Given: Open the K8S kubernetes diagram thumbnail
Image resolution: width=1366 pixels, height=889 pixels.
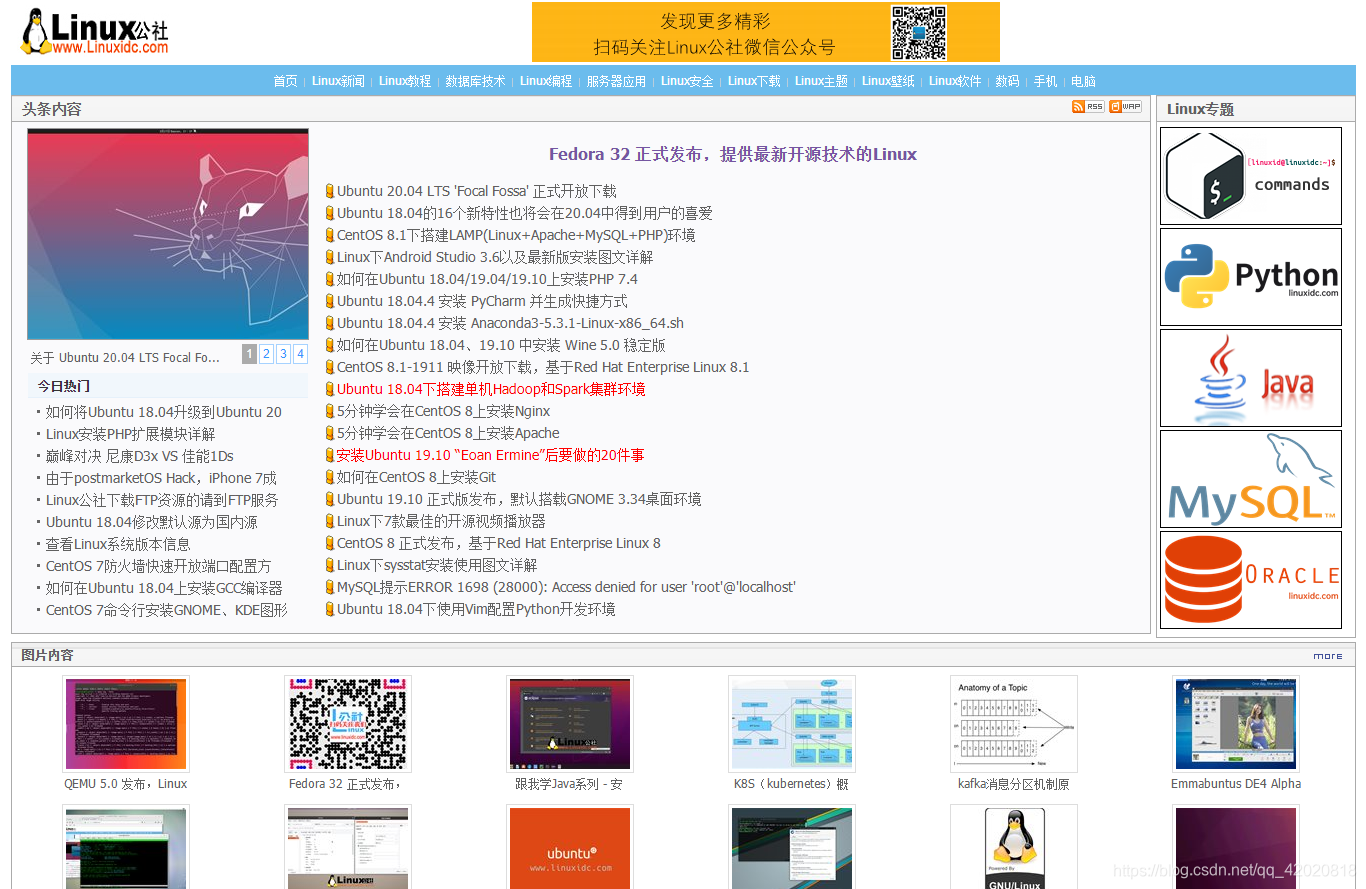Looking at the screenshot, I should pos(791,724).
